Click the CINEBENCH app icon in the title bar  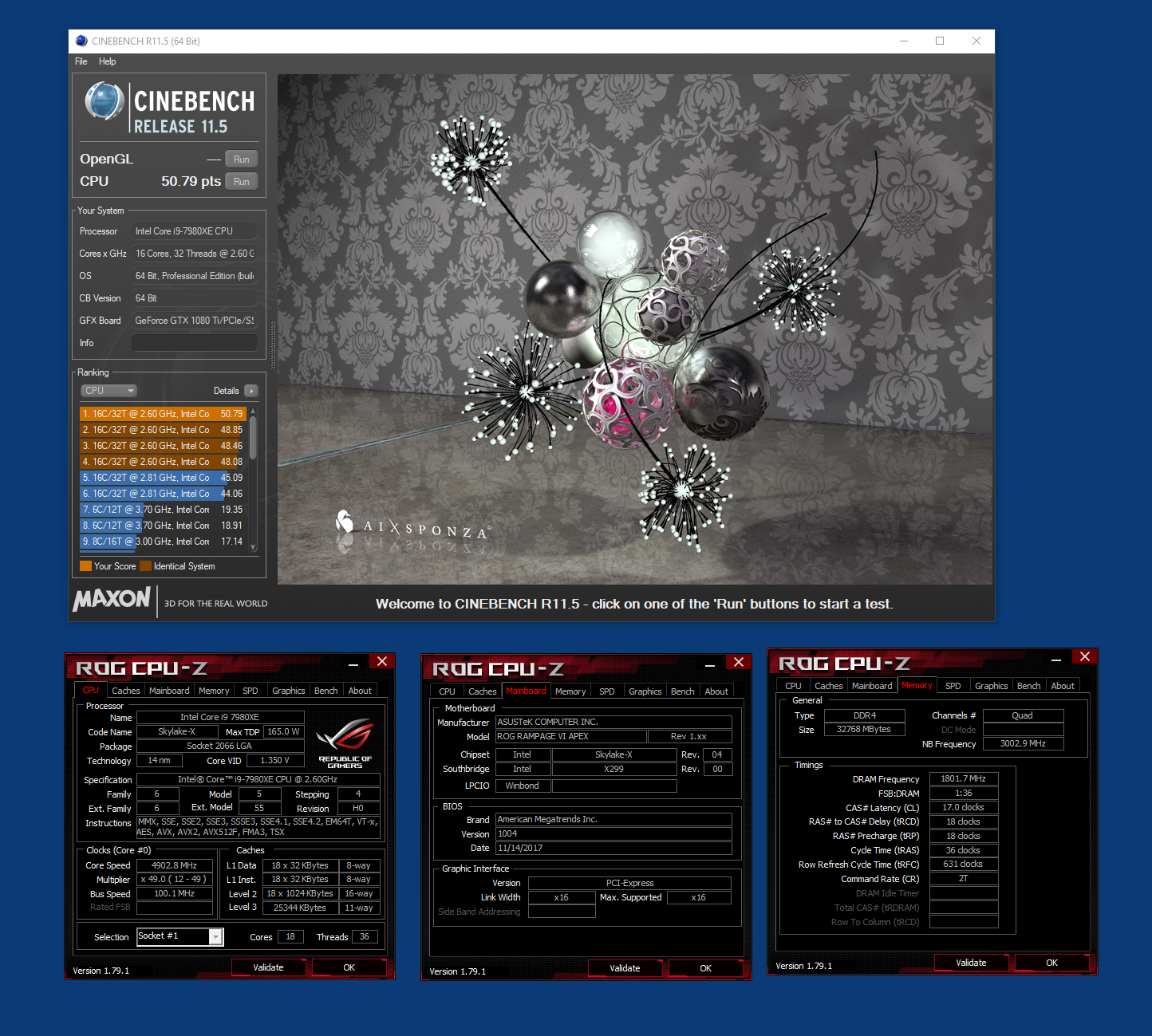point(81,41)
